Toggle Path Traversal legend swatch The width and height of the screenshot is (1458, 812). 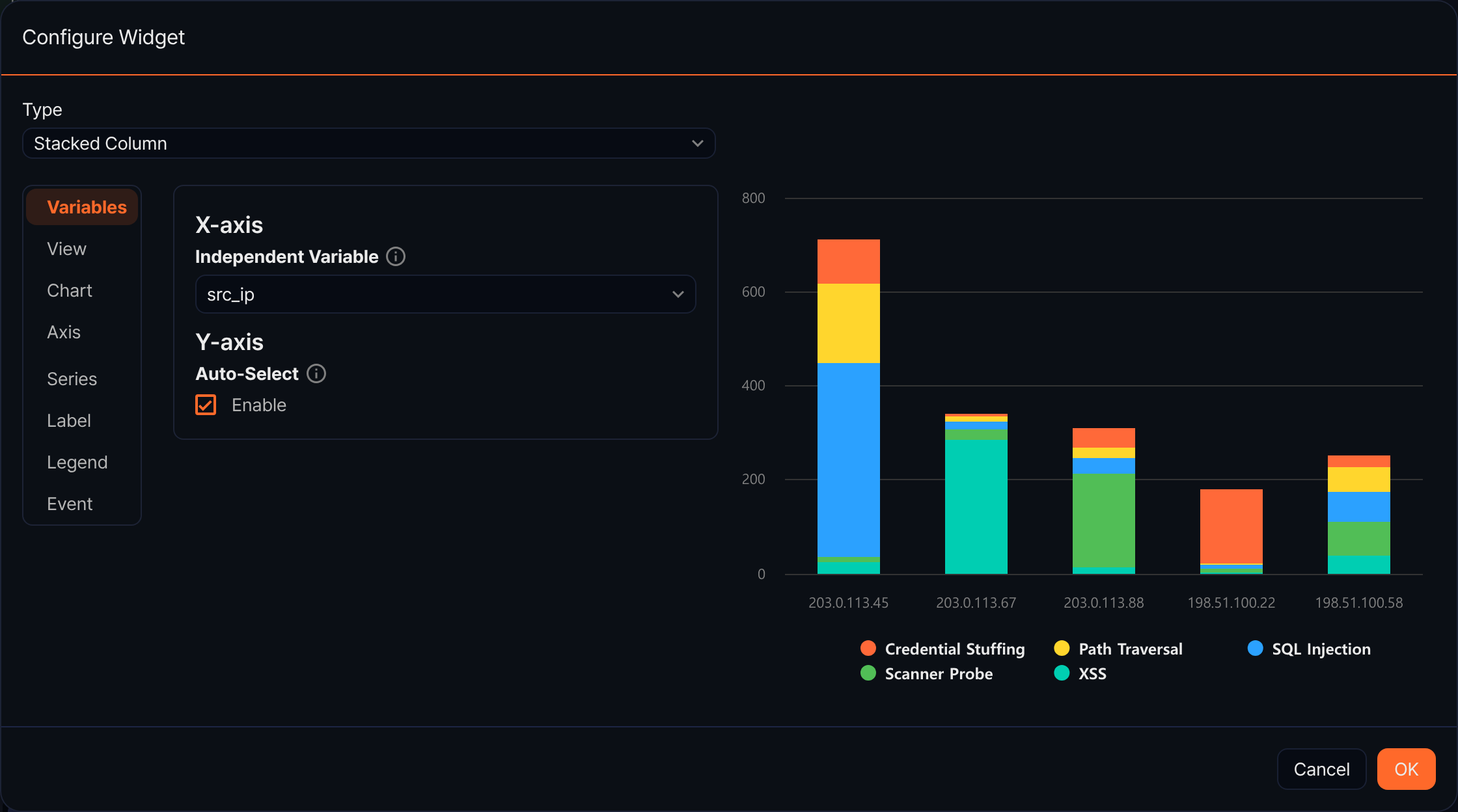click(1062, 648)
